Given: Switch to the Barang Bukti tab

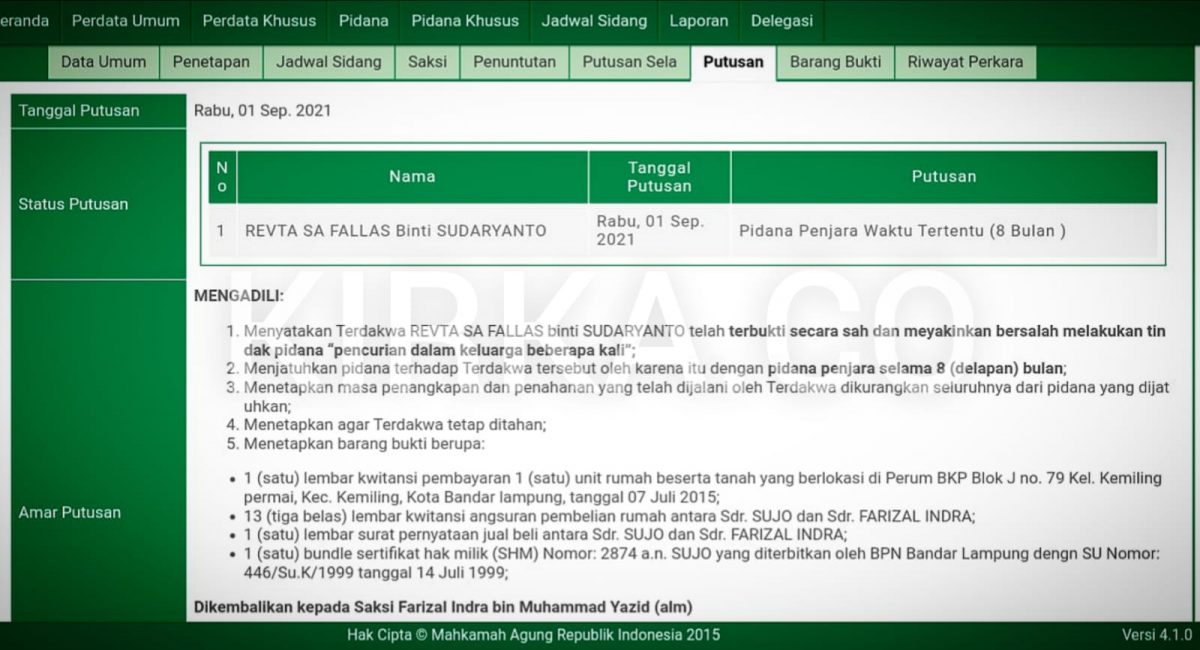Looking at the screenshot, I should tap(835, 62).
